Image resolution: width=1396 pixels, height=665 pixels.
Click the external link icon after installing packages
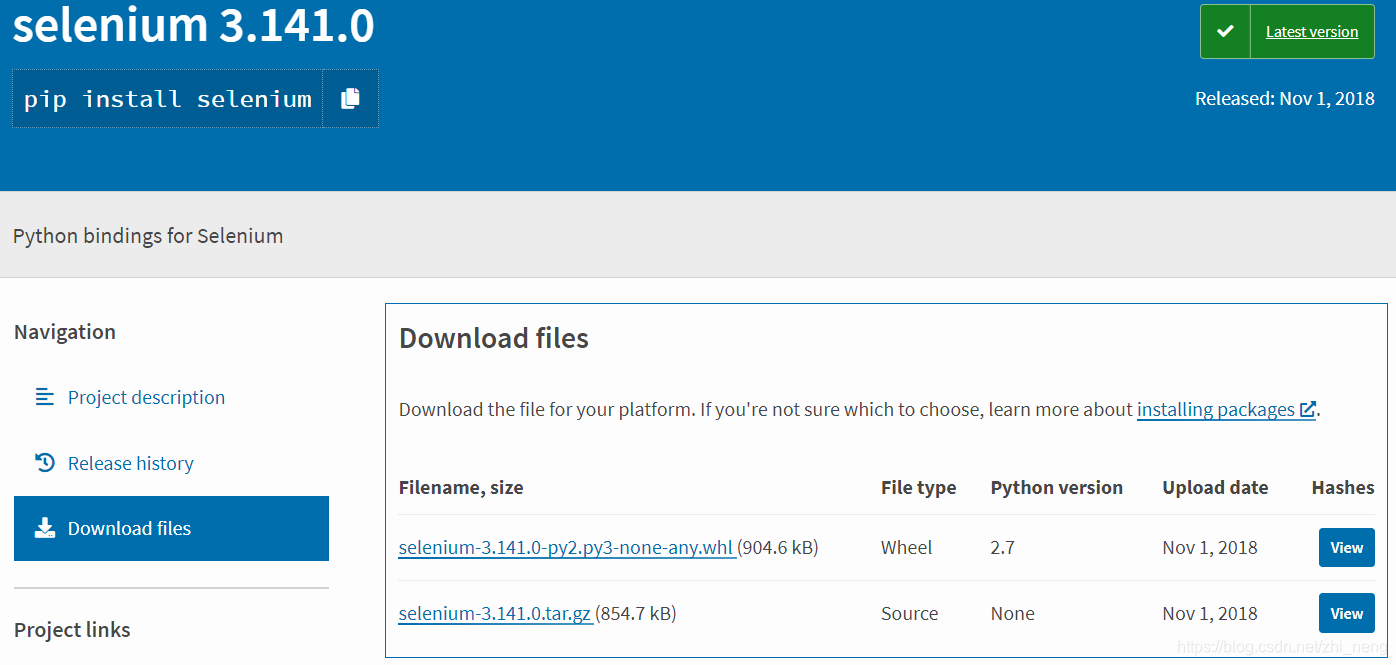[1308, 409]
